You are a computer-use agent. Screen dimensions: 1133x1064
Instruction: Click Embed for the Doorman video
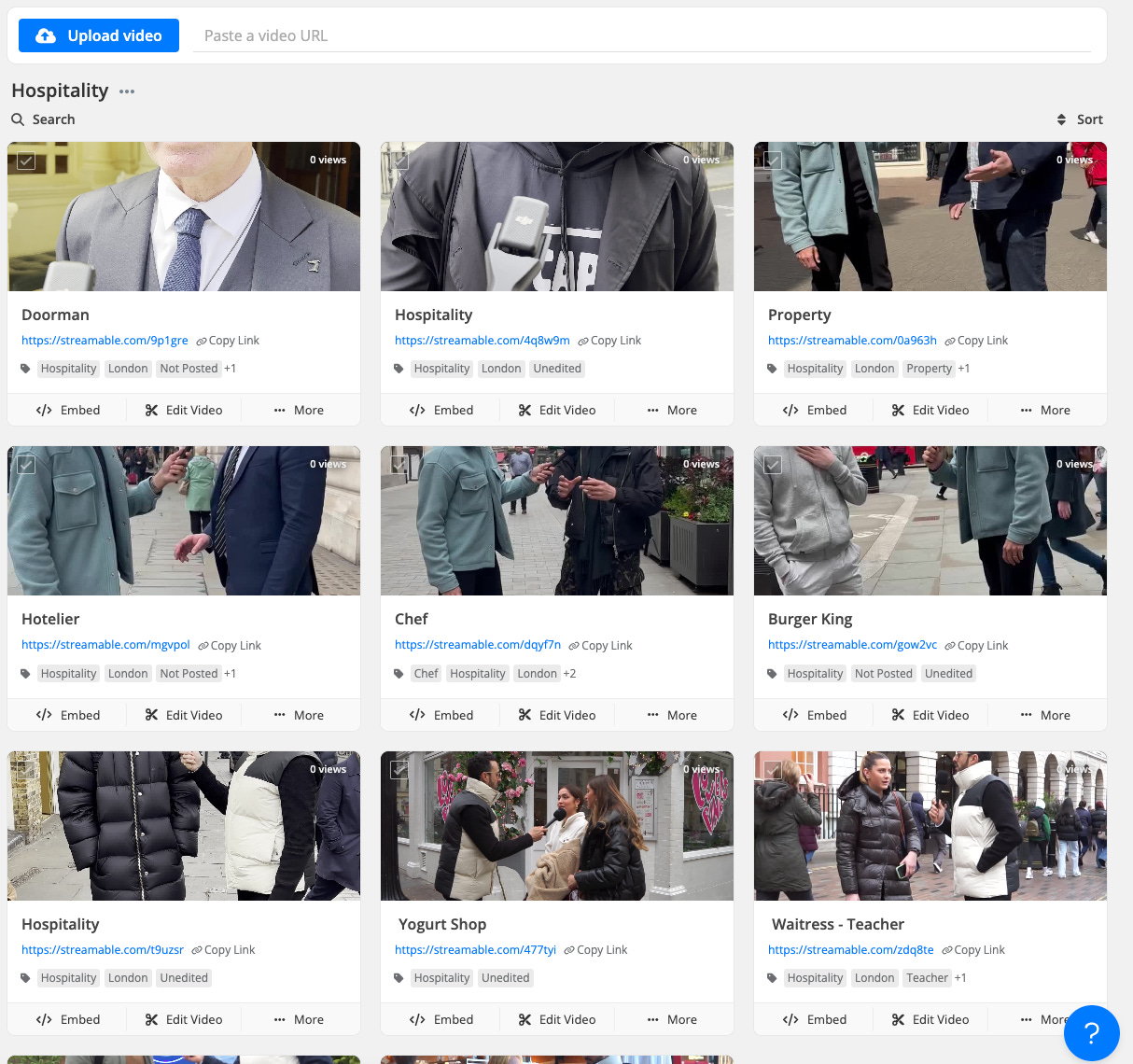[68, 411]
